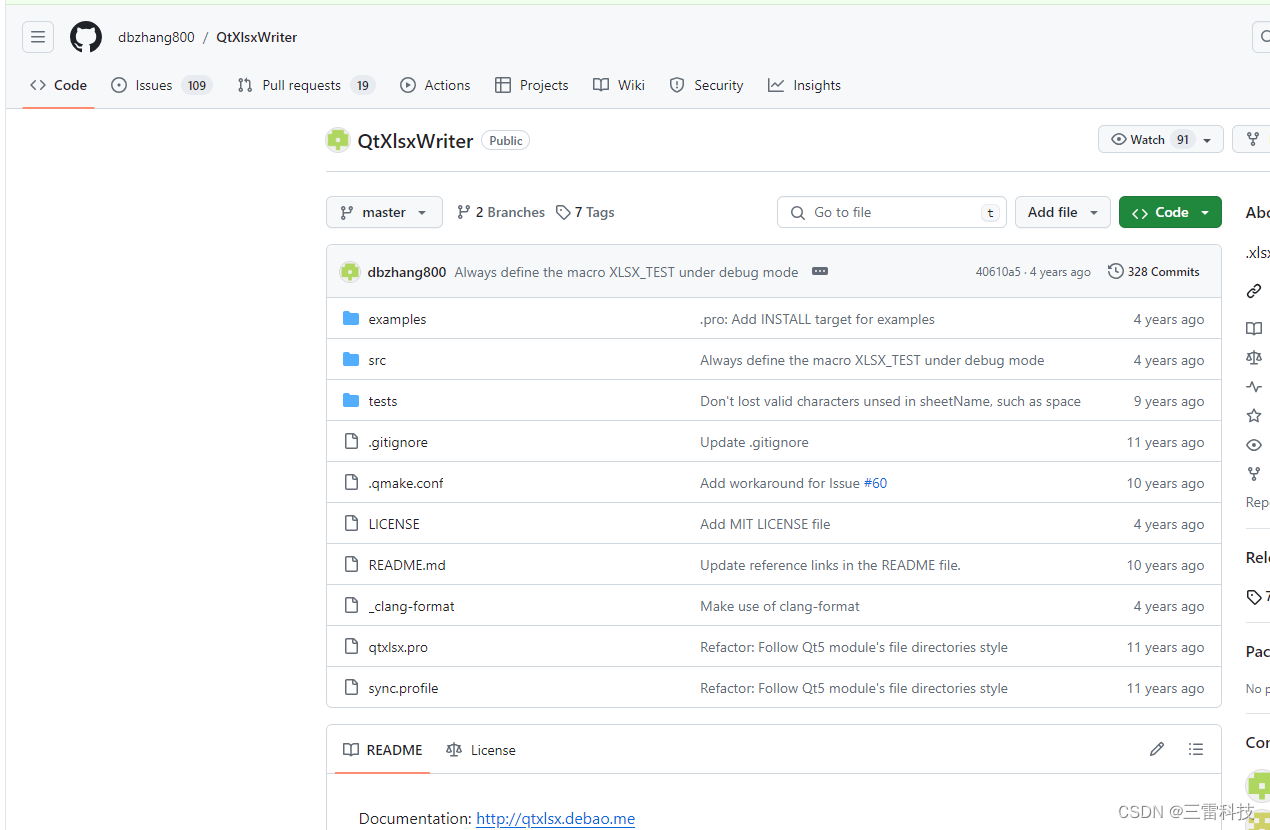Open the Issues tab
Image resolution: width=1270 pixels, height=830 pixels.
point(161,85)
